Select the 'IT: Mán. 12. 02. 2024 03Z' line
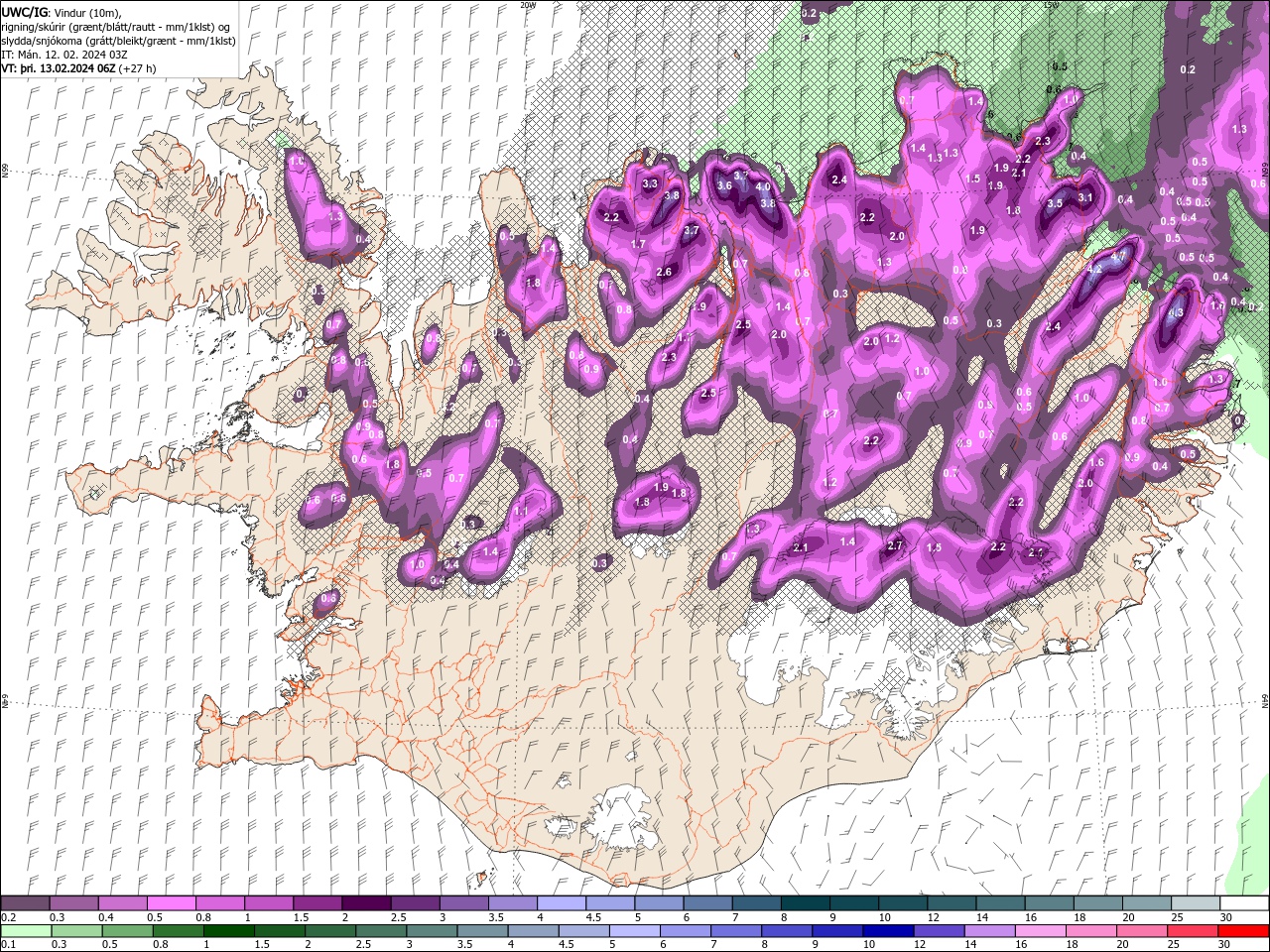 (66, 55)
